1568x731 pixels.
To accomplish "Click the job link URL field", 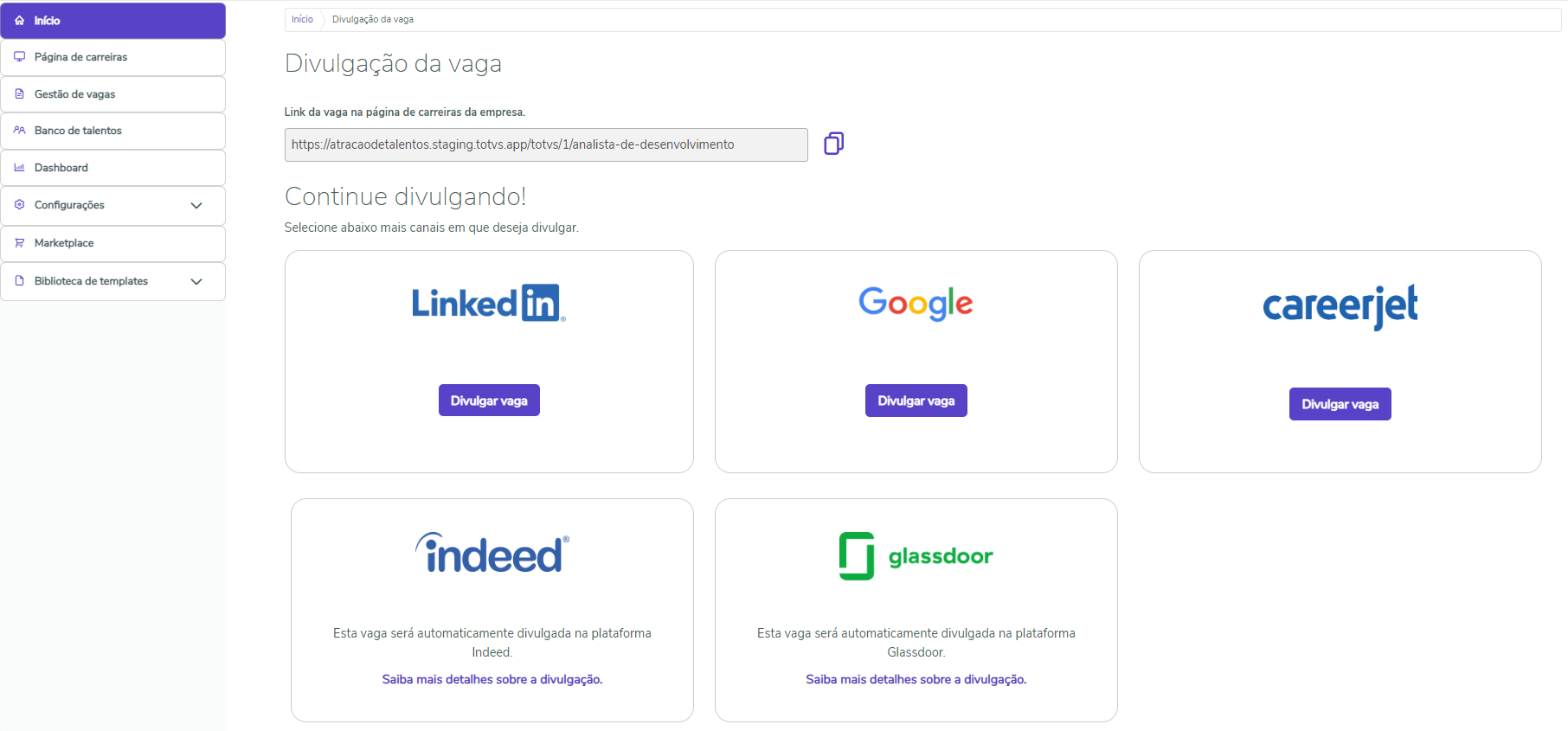I will (545, 144).
